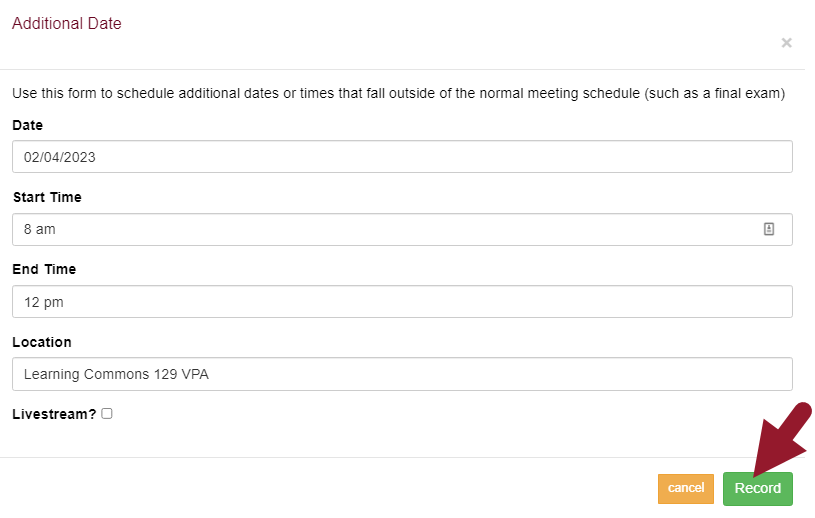The image size is (815, 518).
Task: Click the Additional Date dialog title
Action: tap(67, 24)
